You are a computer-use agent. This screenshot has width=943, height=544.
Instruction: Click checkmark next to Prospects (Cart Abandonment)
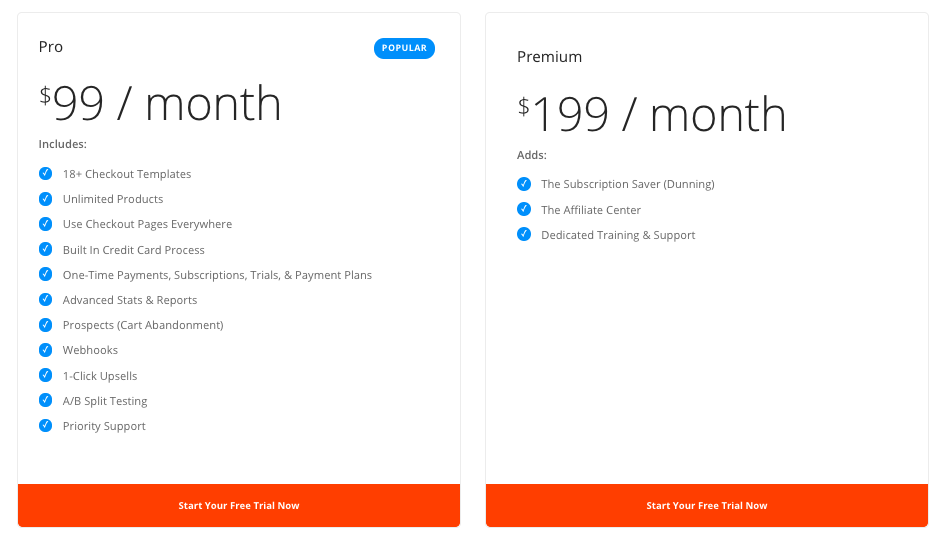[46, 325]
